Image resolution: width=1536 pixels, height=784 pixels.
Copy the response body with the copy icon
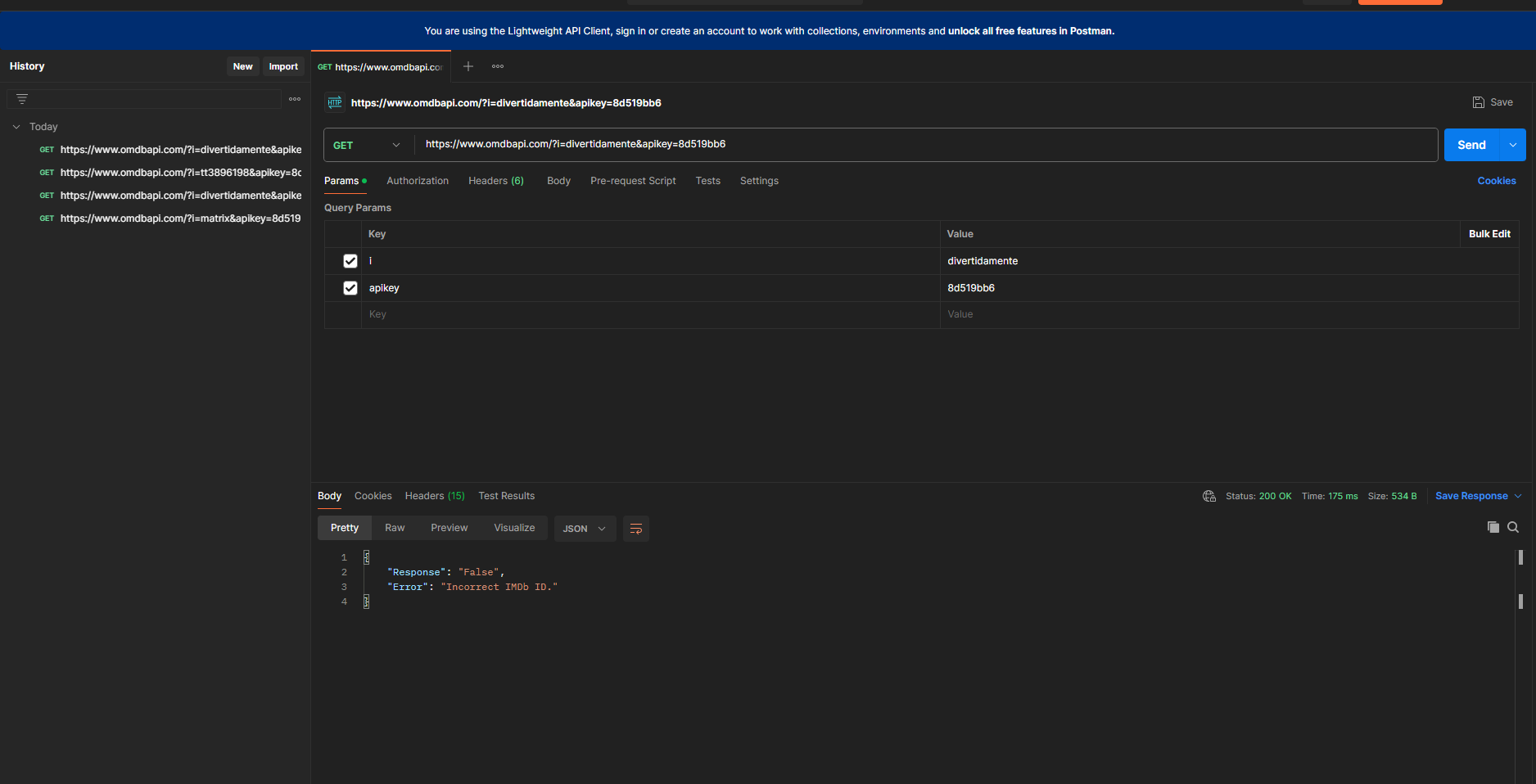(1493, 527)
